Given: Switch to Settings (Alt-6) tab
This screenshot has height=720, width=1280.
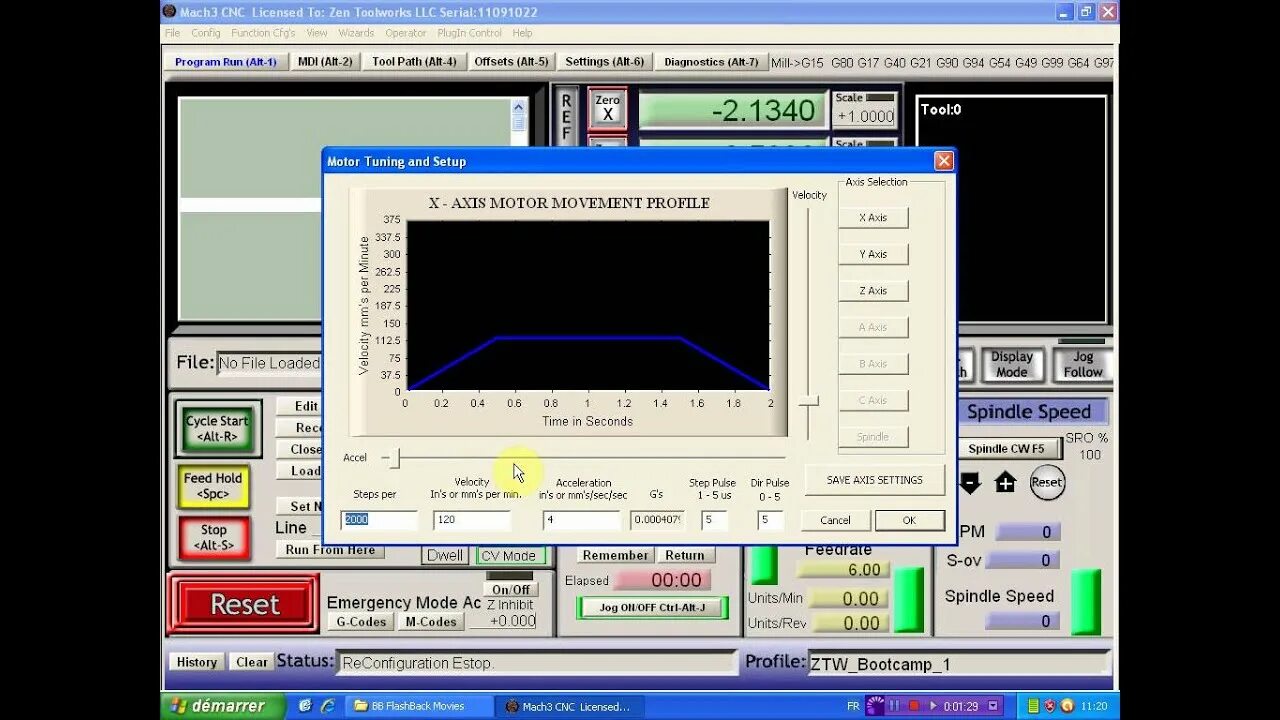Looking at the screenshot, I should coord(605,61).
